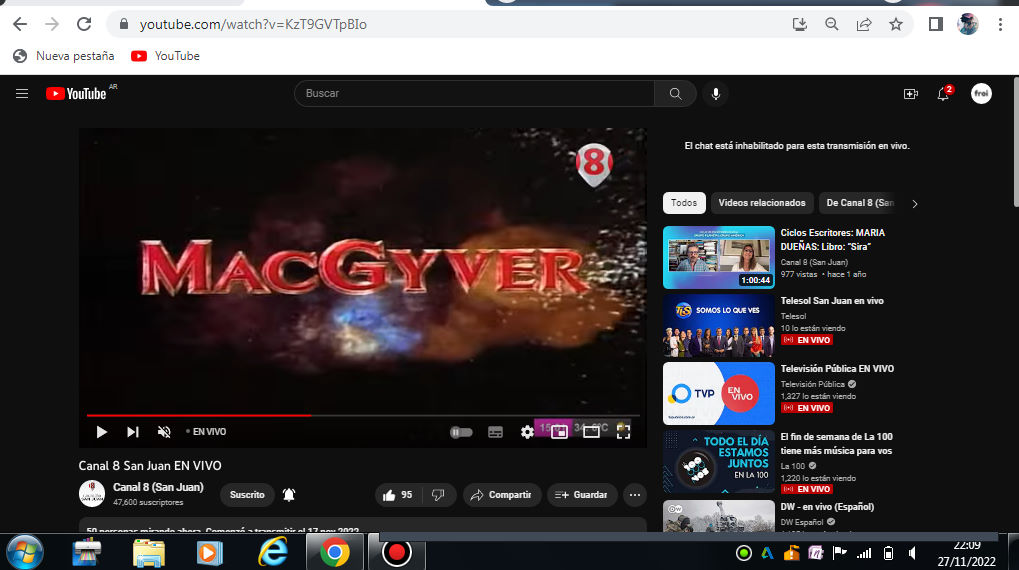
Task: Select the Todos filter chip
Action: 684,203
